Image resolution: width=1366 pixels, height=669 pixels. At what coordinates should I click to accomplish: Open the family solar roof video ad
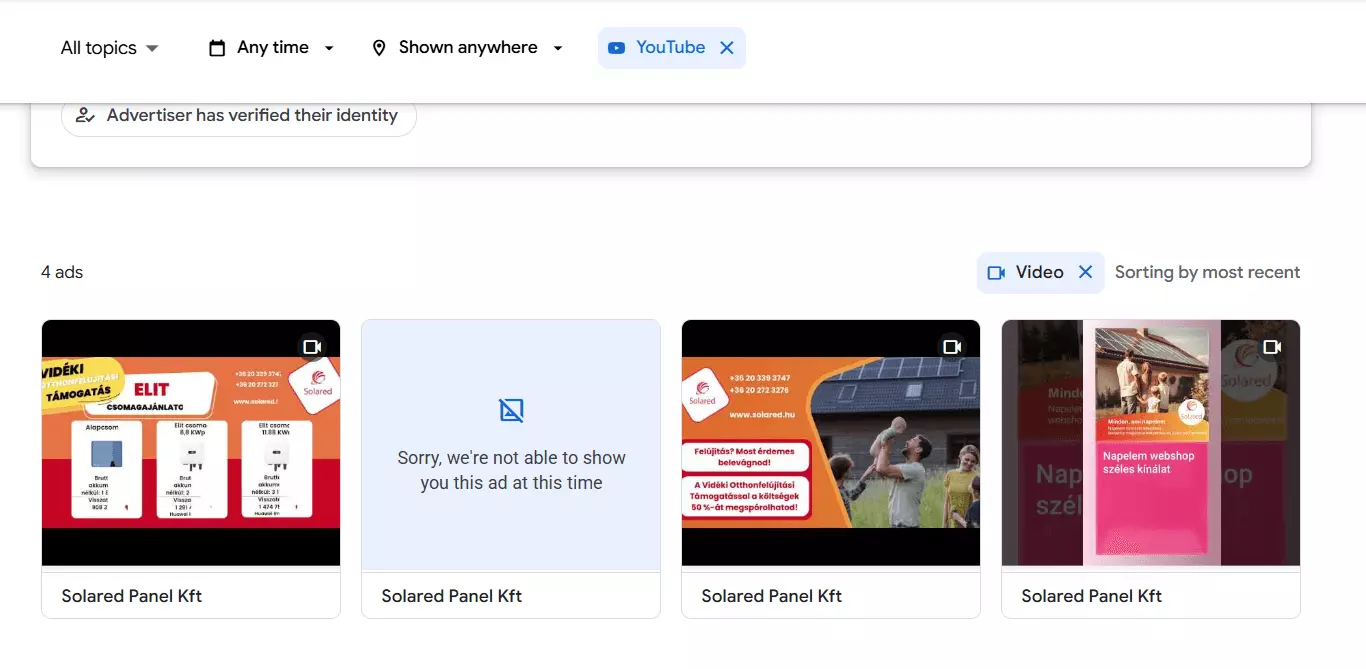[831, 443]
